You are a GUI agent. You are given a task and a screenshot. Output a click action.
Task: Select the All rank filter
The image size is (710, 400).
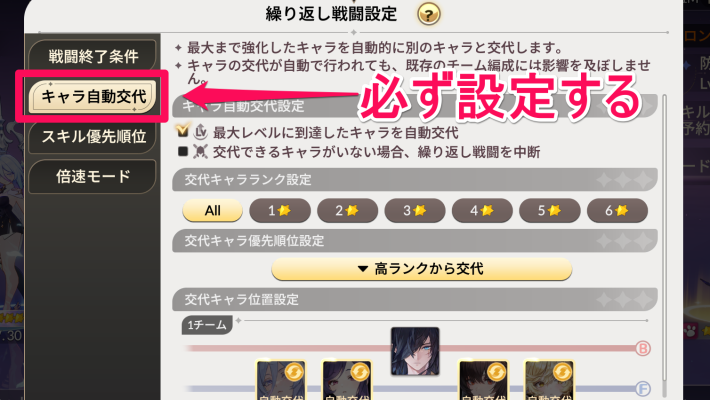tap(212, 211)
